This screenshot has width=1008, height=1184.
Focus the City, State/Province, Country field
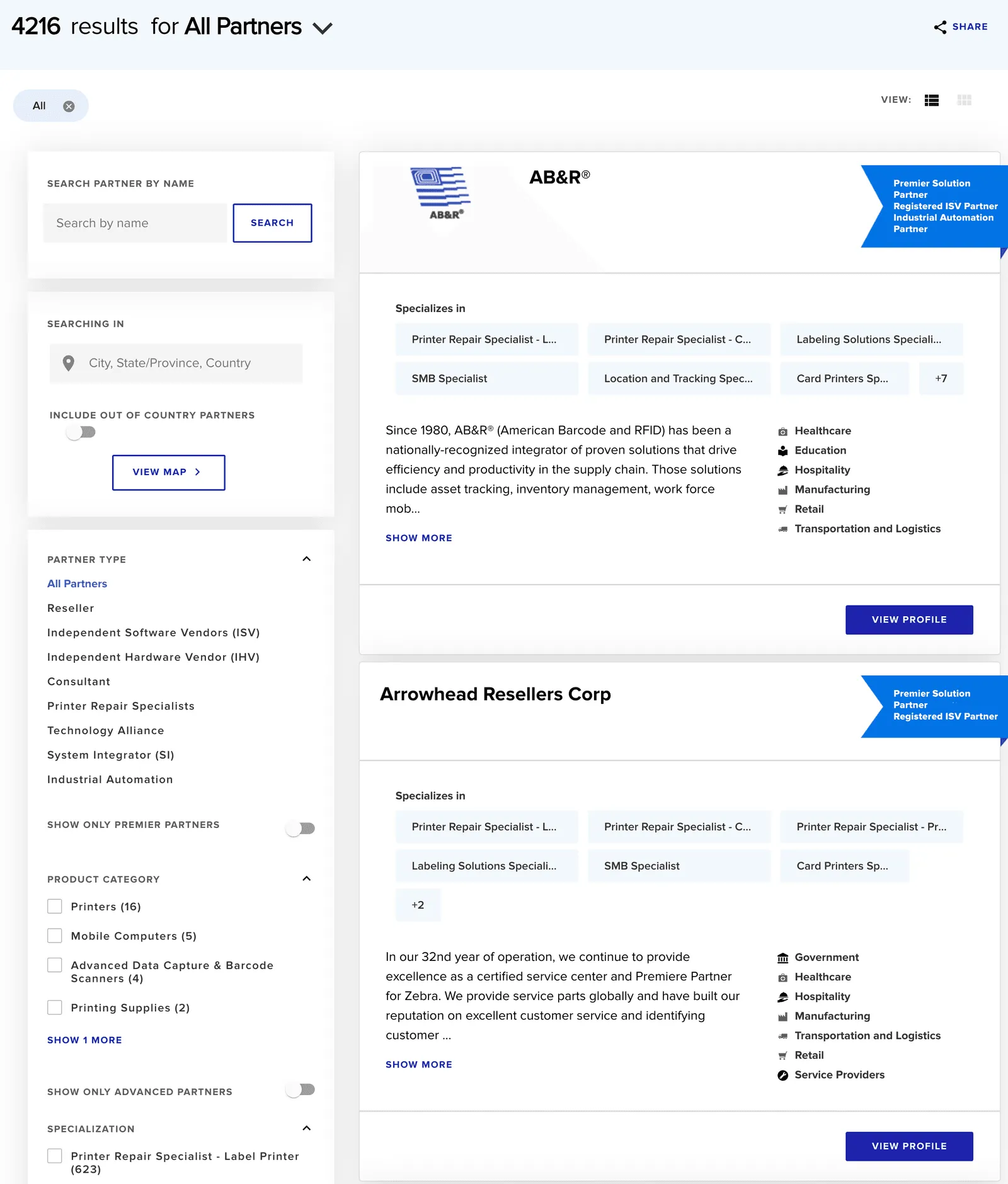[176, 364]
